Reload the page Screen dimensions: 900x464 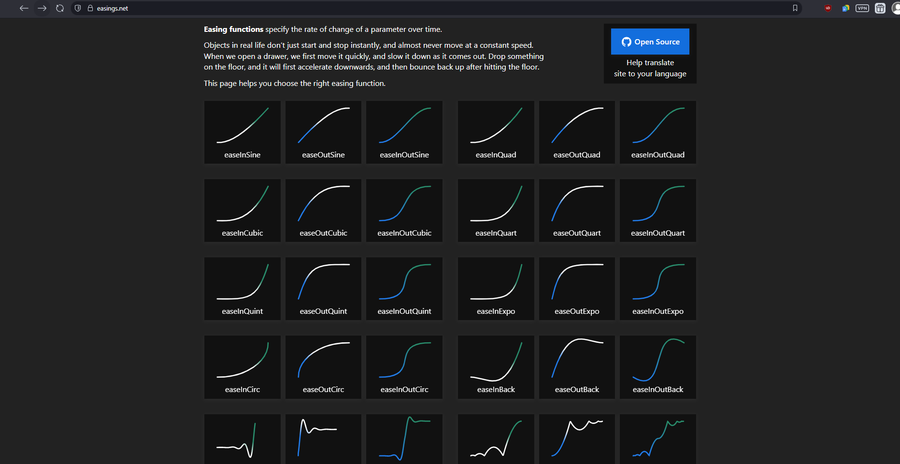tap(60, 8)
